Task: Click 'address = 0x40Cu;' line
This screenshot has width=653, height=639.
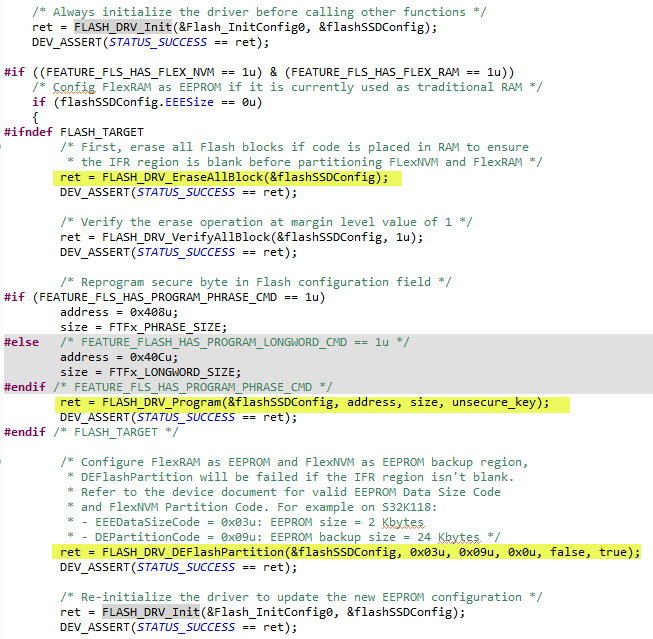Action: (x=119, y=357)
